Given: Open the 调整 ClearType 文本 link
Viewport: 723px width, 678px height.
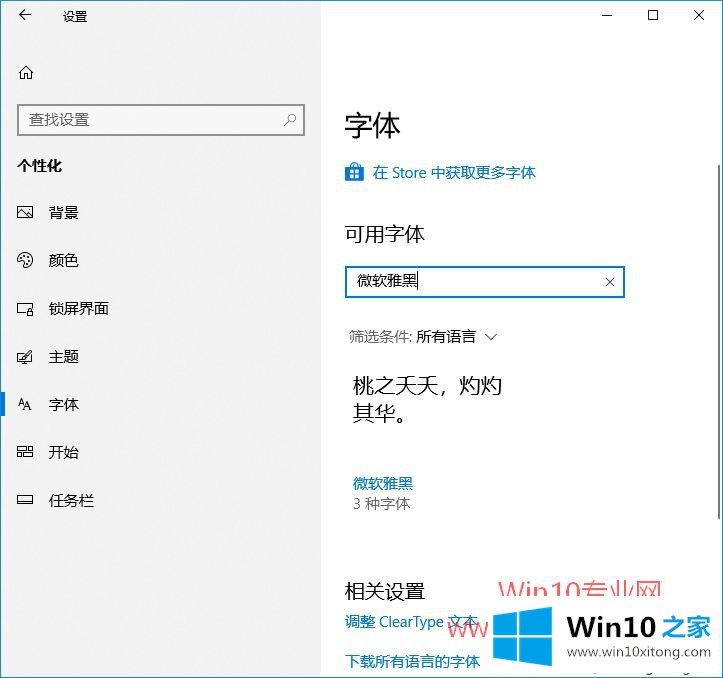Looking at the screenshot, I should click(x=411, y=622).
